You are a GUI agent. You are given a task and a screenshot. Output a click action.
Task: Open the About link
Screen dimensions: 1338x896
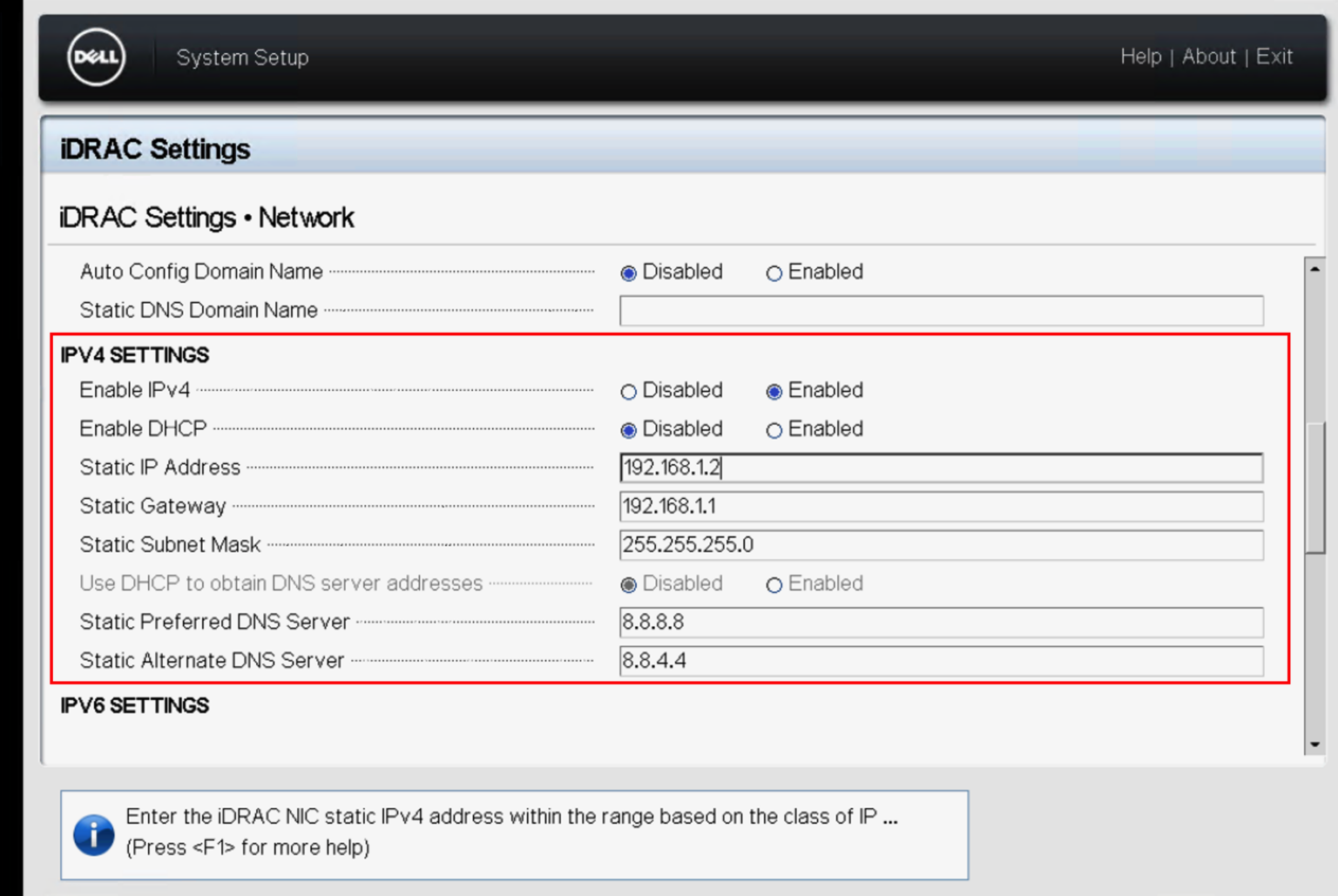pos(1208,57)
